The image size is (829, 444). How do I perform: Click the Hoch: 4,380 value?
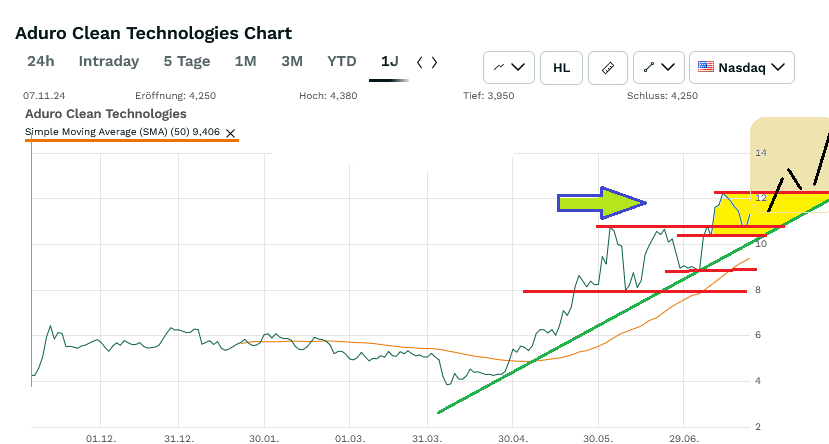328,96
